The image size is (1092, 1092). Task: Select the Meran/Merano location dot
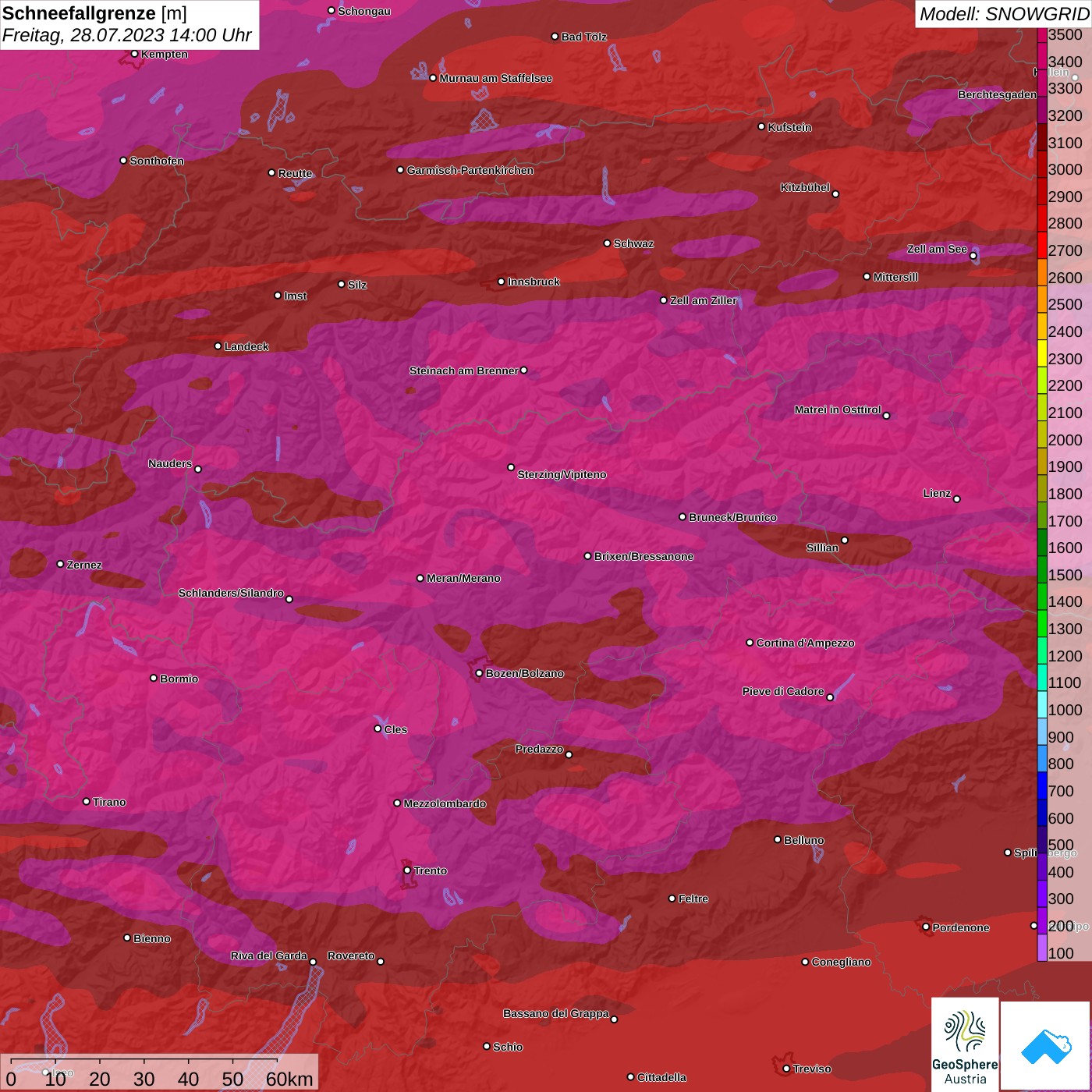coord(420,578)
